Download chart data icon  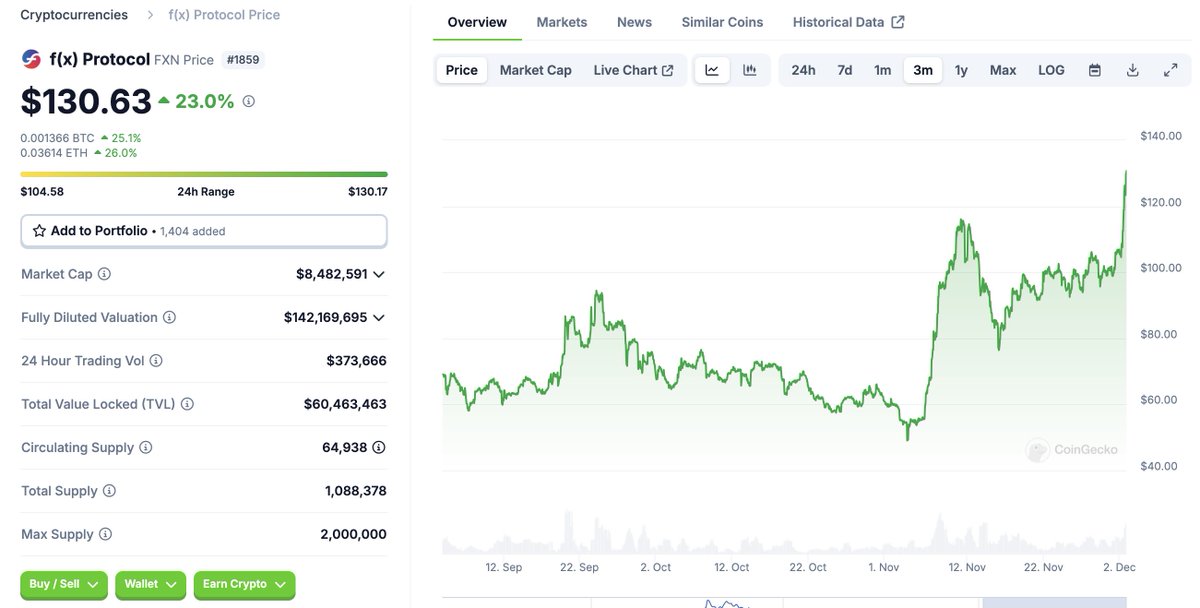point(1133,70)
